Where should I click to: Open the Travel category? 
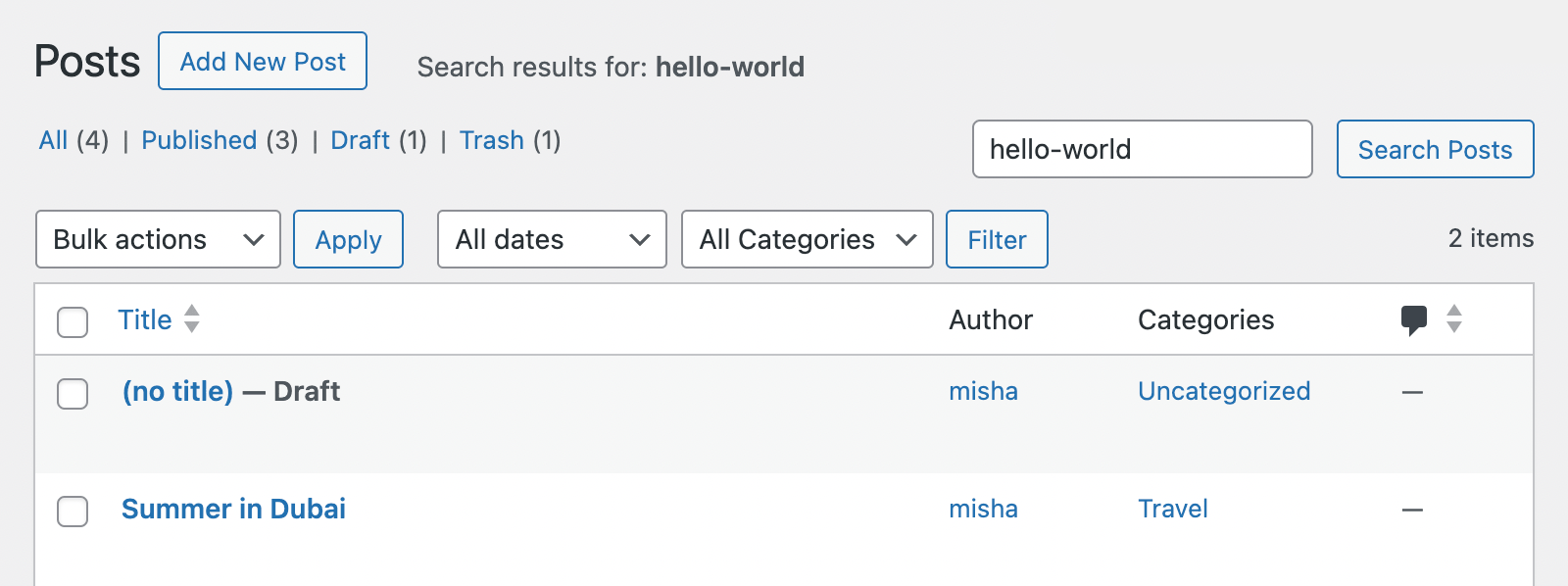(1172, 509)
